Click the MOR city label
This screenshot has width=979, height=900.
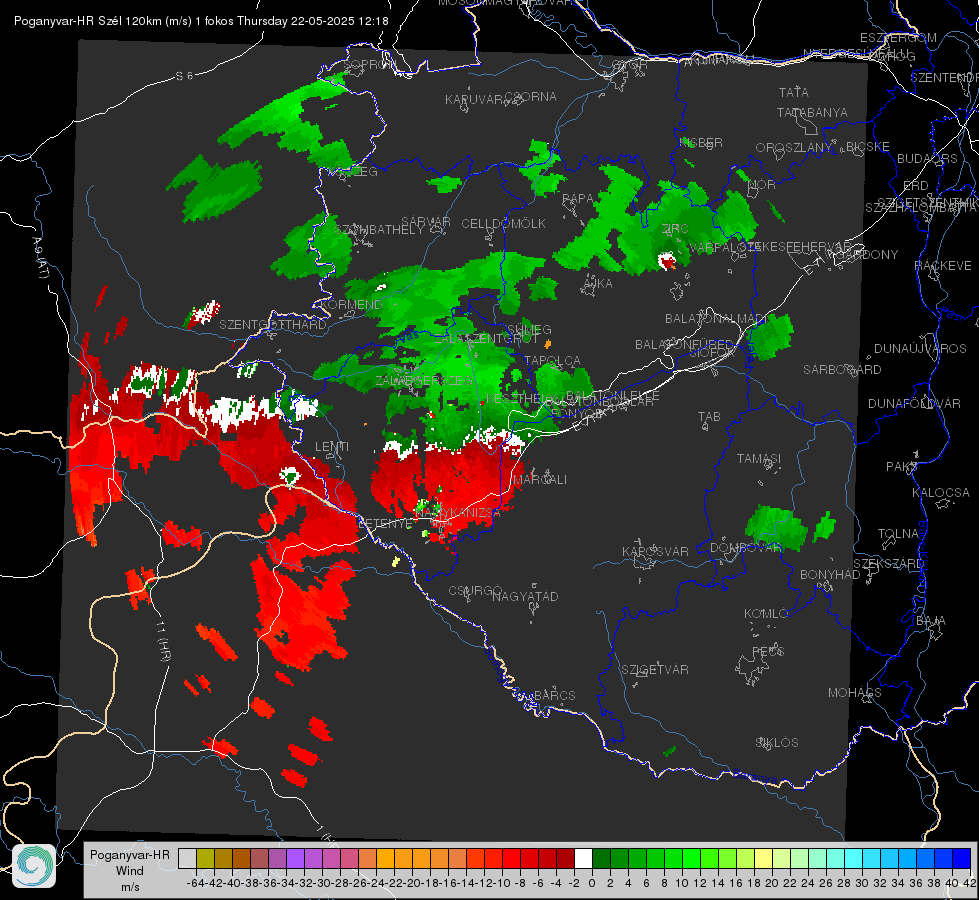(x=762, y=185)
